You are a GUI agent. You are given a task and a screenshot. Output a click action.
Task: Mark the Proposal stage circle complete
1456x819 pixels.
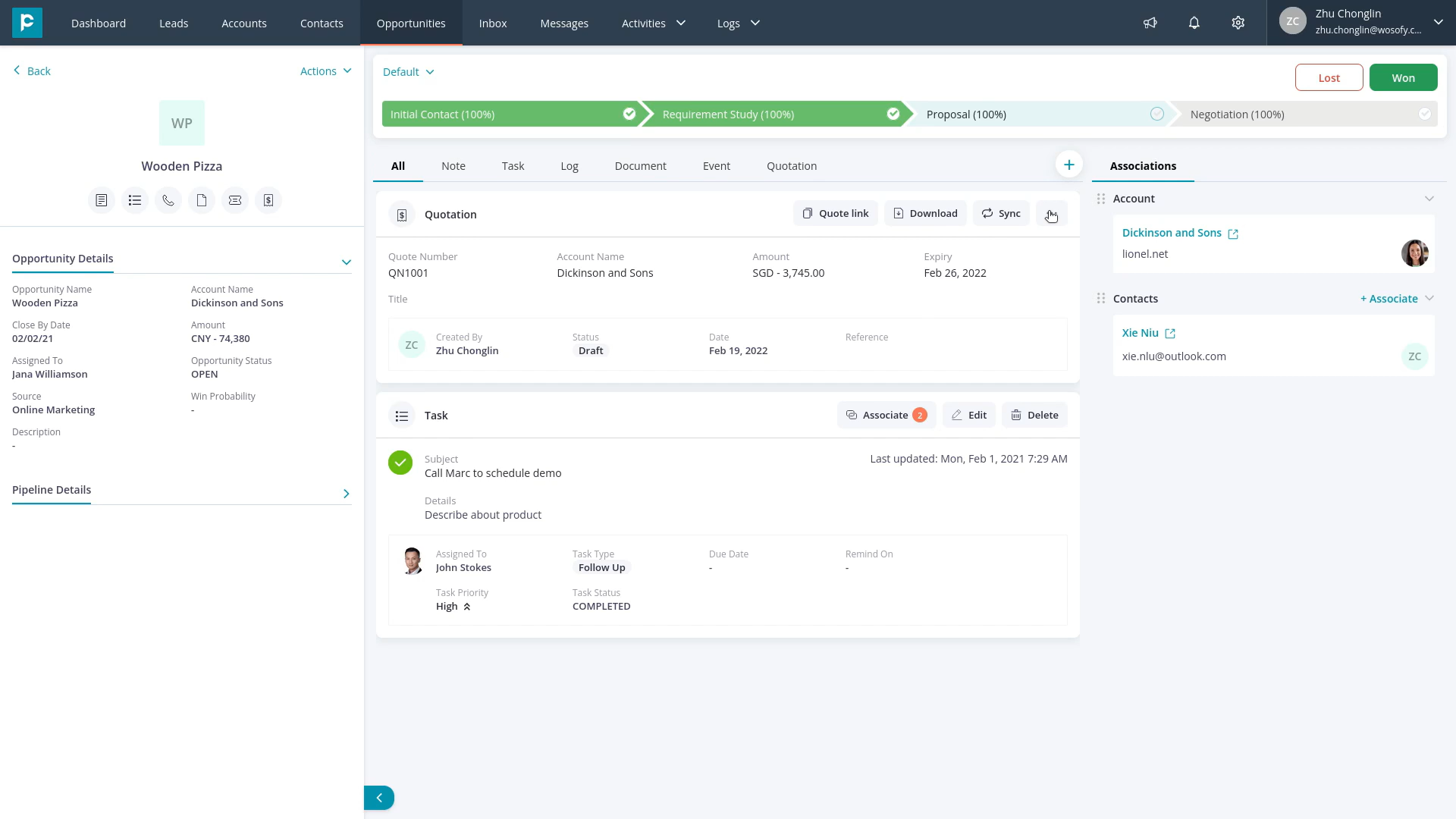[x=1156, y=114]
